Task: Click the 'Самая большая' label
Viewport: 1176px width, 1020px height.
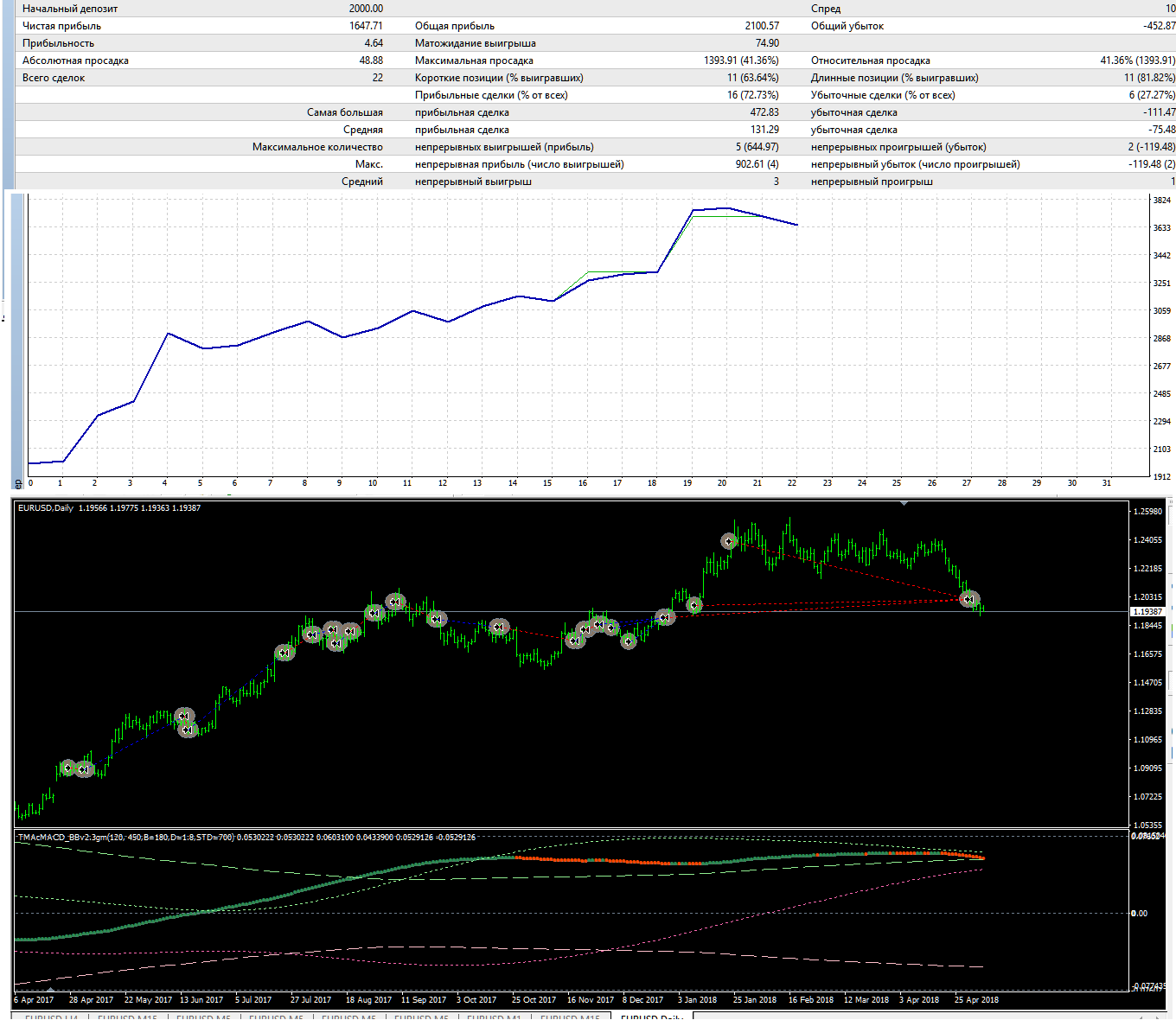Action: [345, 112]
